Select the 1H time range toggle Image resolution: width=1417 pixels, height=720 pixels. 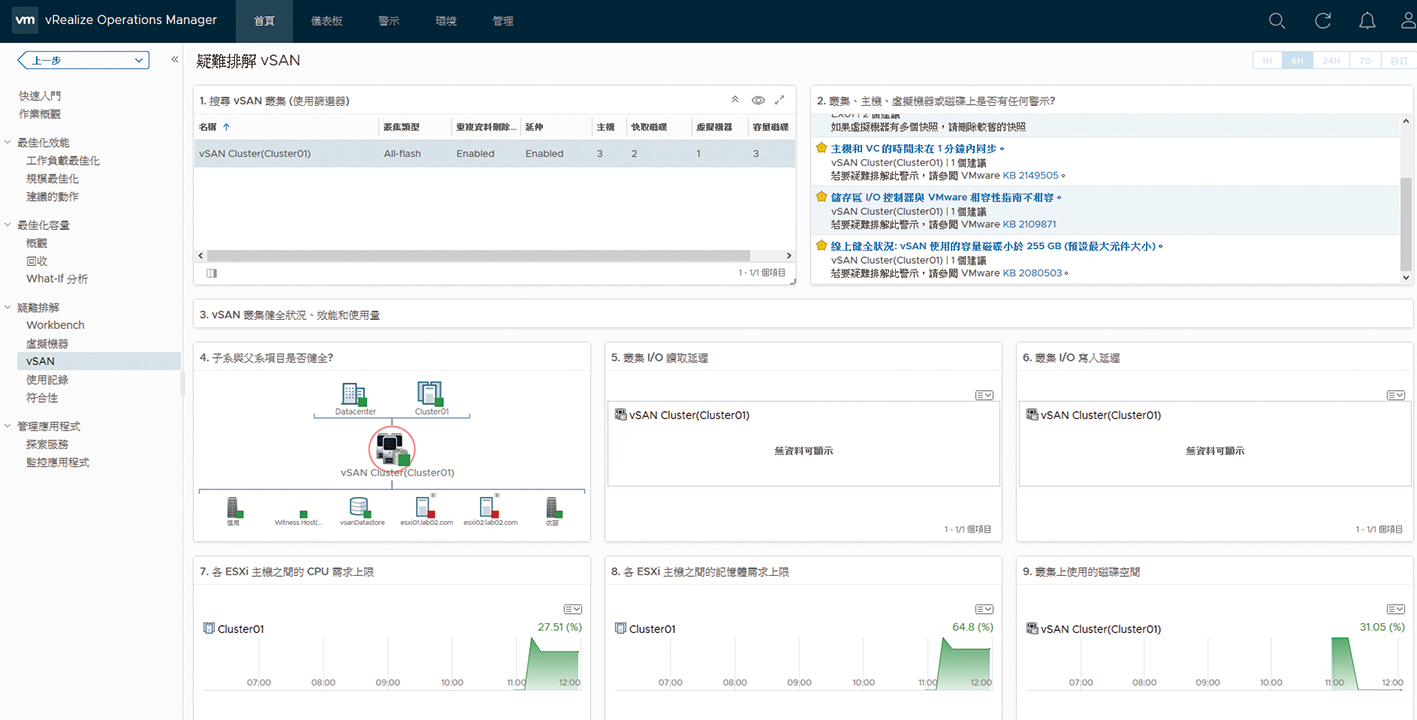(1267, 61)
